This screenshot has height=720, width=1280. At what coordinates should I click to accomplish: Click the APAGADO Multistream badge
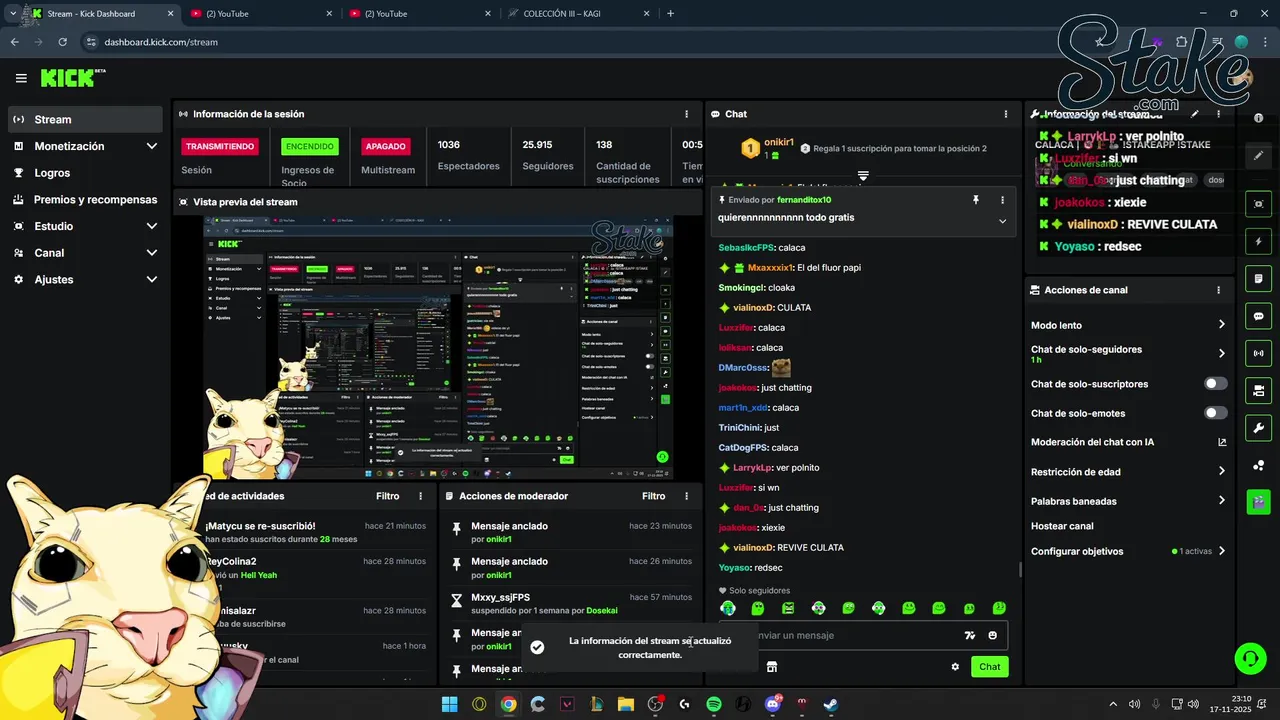(385, 146)
